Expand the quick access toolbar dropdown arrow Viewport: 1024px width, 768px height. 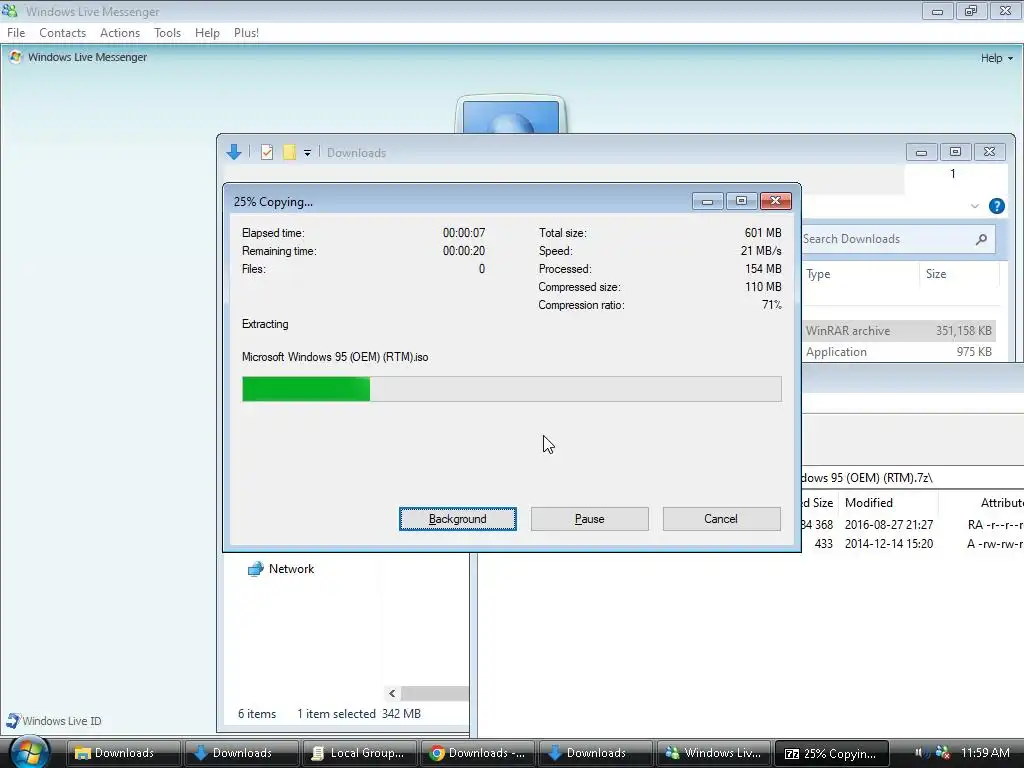click(307, 153)
